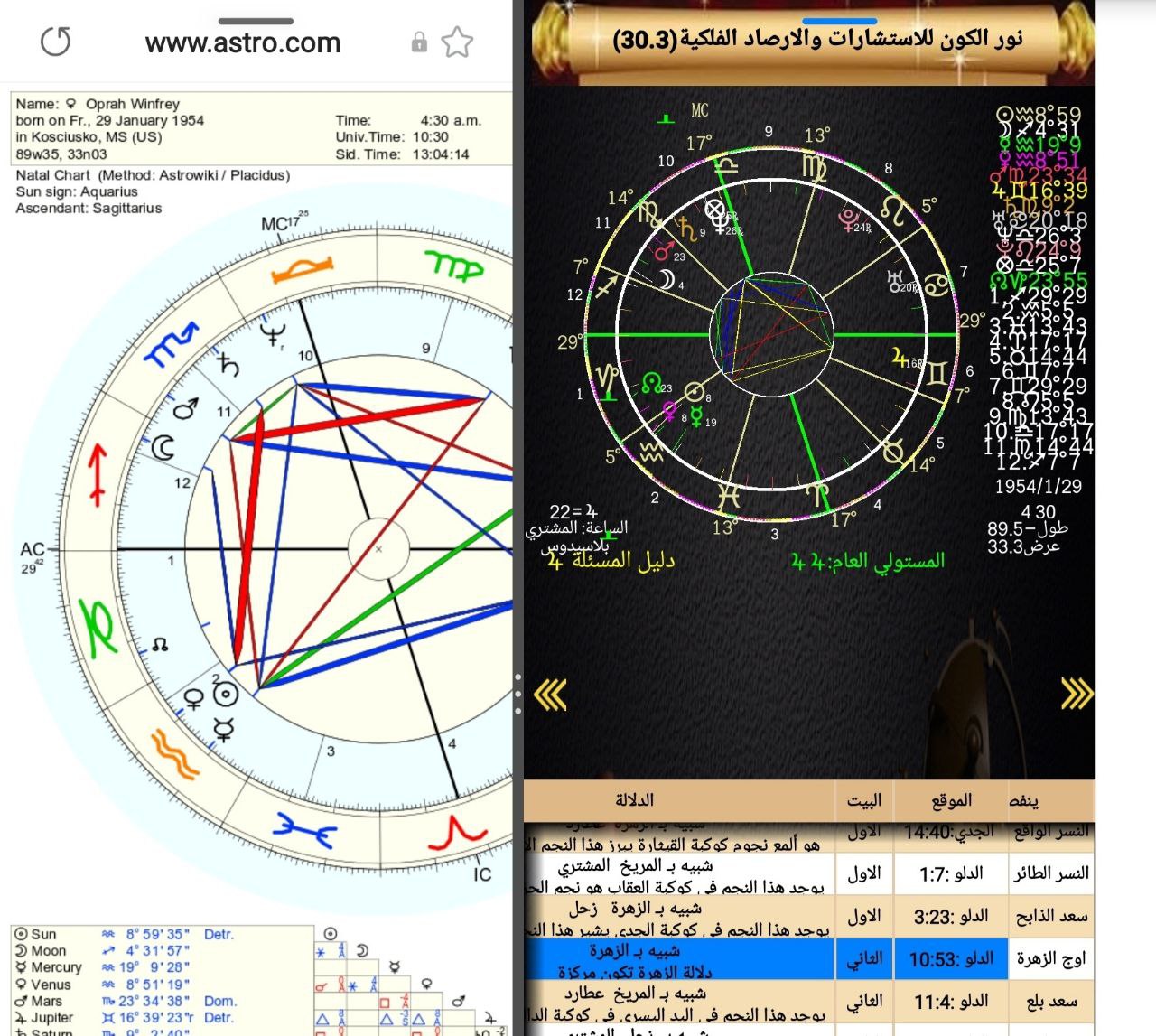1156x1036 pixels.
Task: Tap the Virgo glyph in the Arabic app chart
Action: coord(813,167)
